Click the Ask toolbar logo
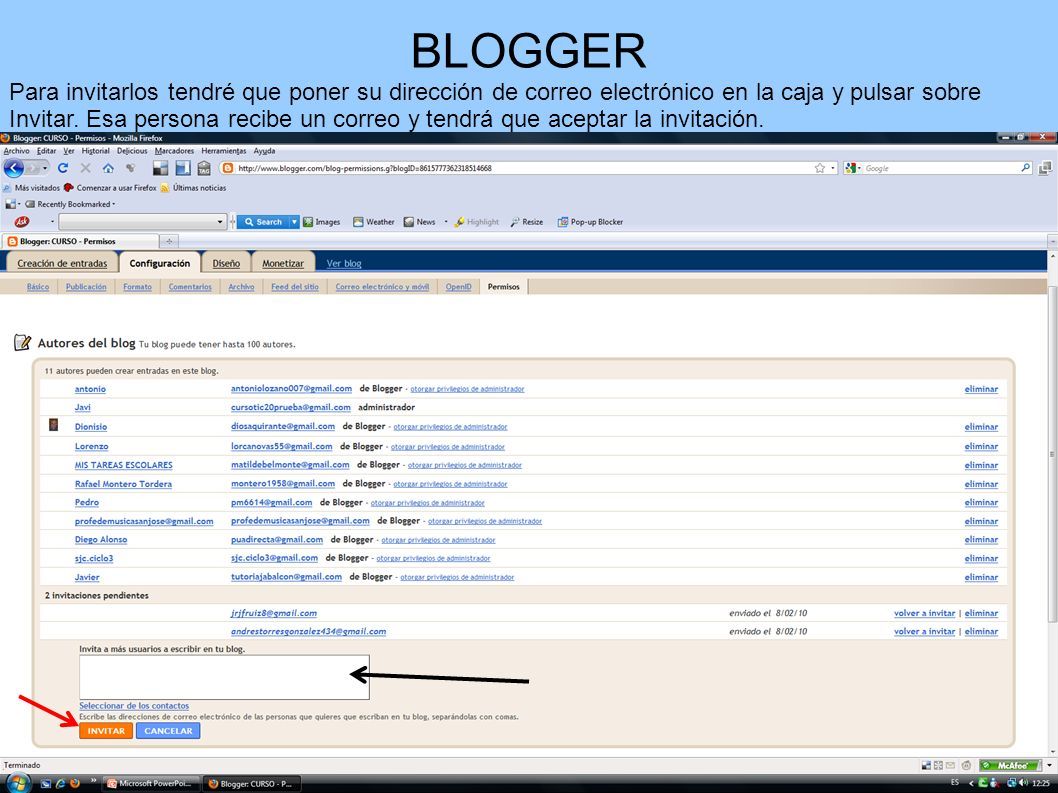 coord(22,221)
